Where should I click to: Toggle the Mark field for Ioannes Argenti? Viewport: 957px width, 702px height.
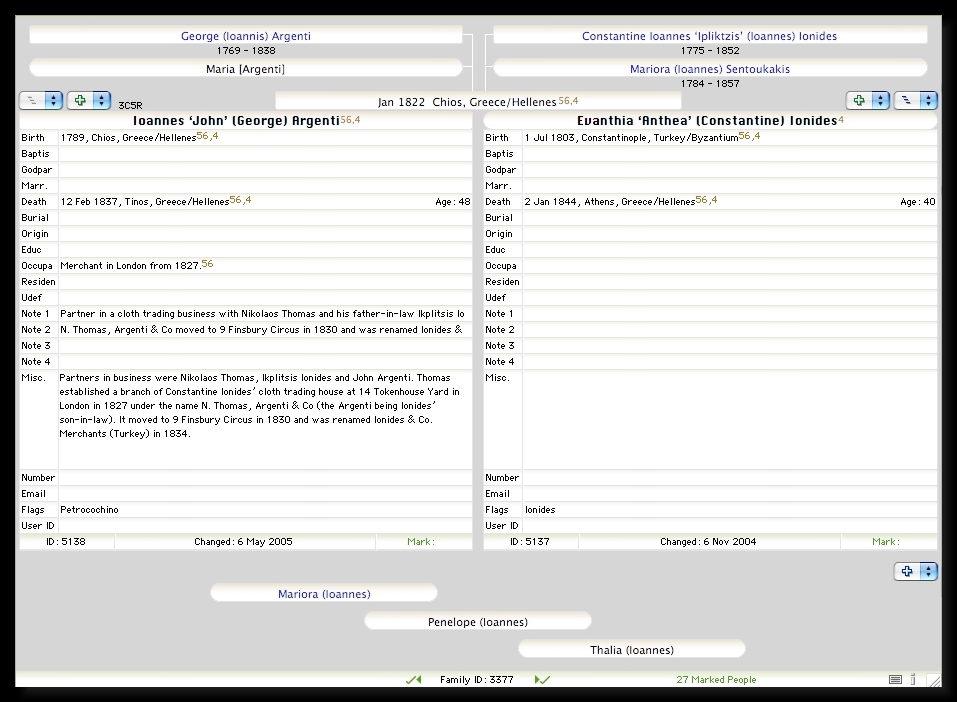[x=422, y=542]
